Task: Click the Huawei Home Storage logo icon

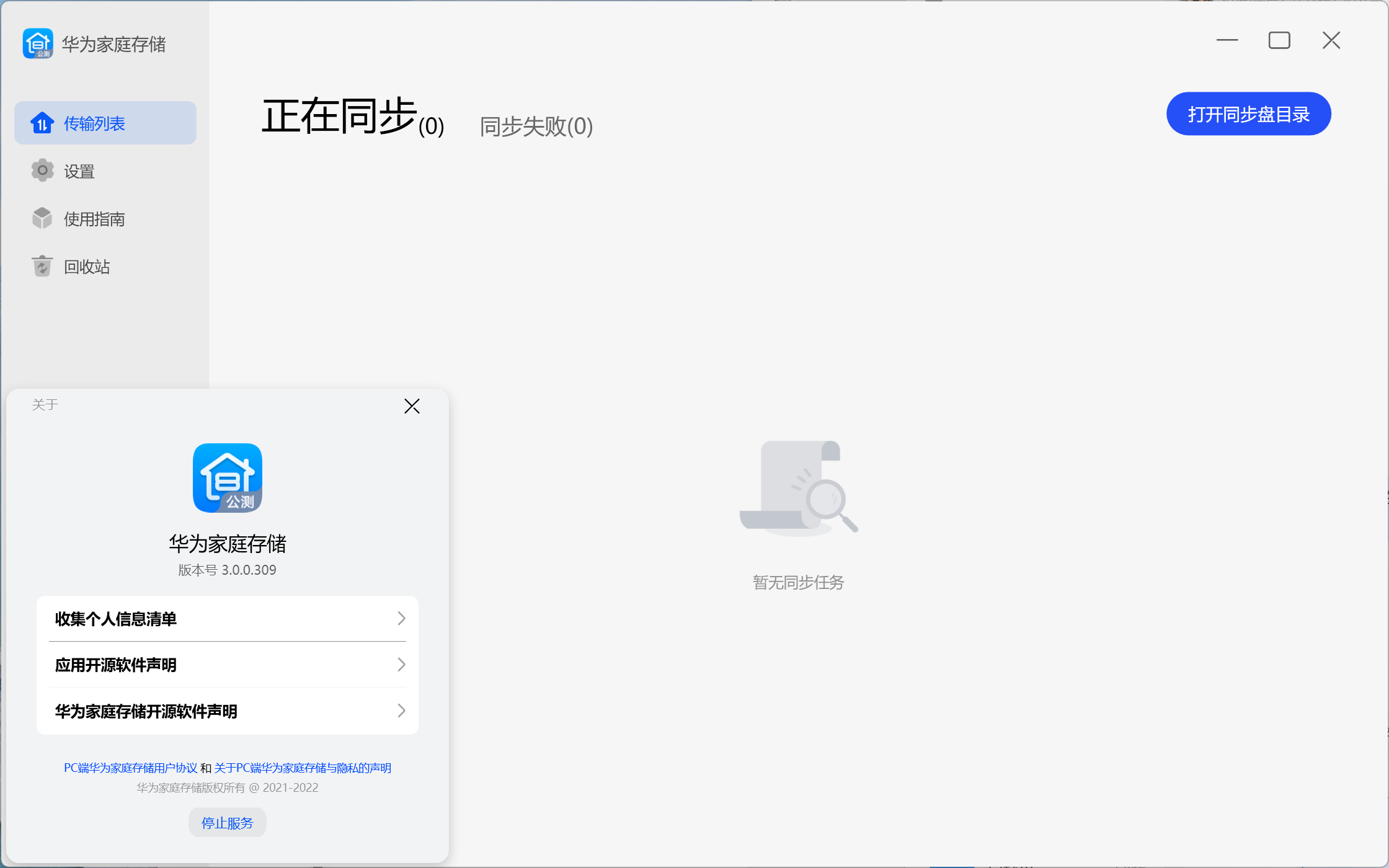Action: coord(38,44)
